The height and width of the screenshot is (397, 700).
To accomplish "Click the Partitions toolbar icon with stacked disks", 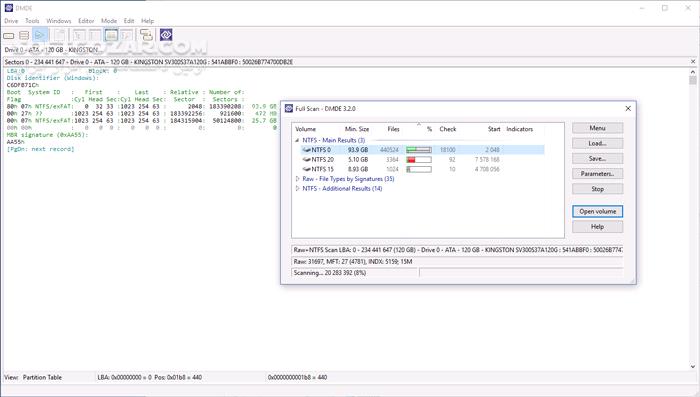I will pos(24,35).
